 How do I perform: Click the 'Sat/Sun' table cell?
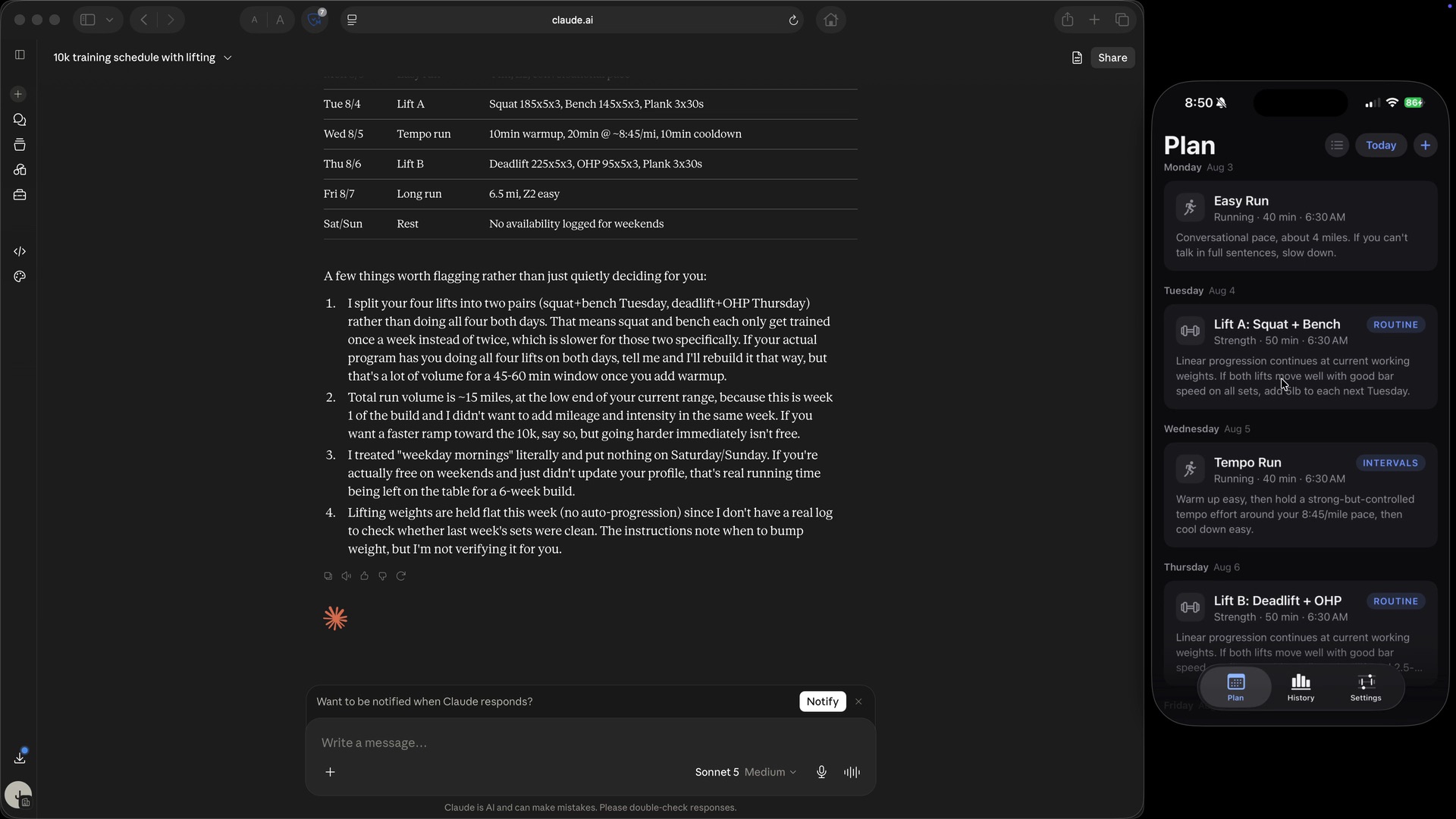(x=343, y=224)
